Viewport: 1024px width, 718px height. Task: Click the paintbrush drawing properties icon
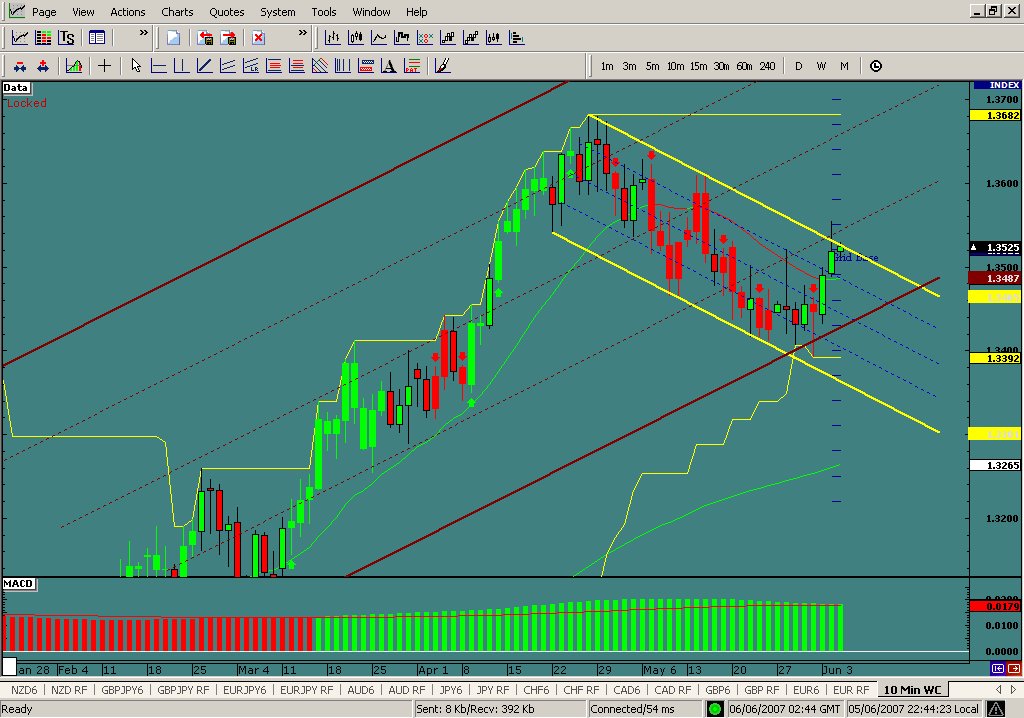coord(442,66)
